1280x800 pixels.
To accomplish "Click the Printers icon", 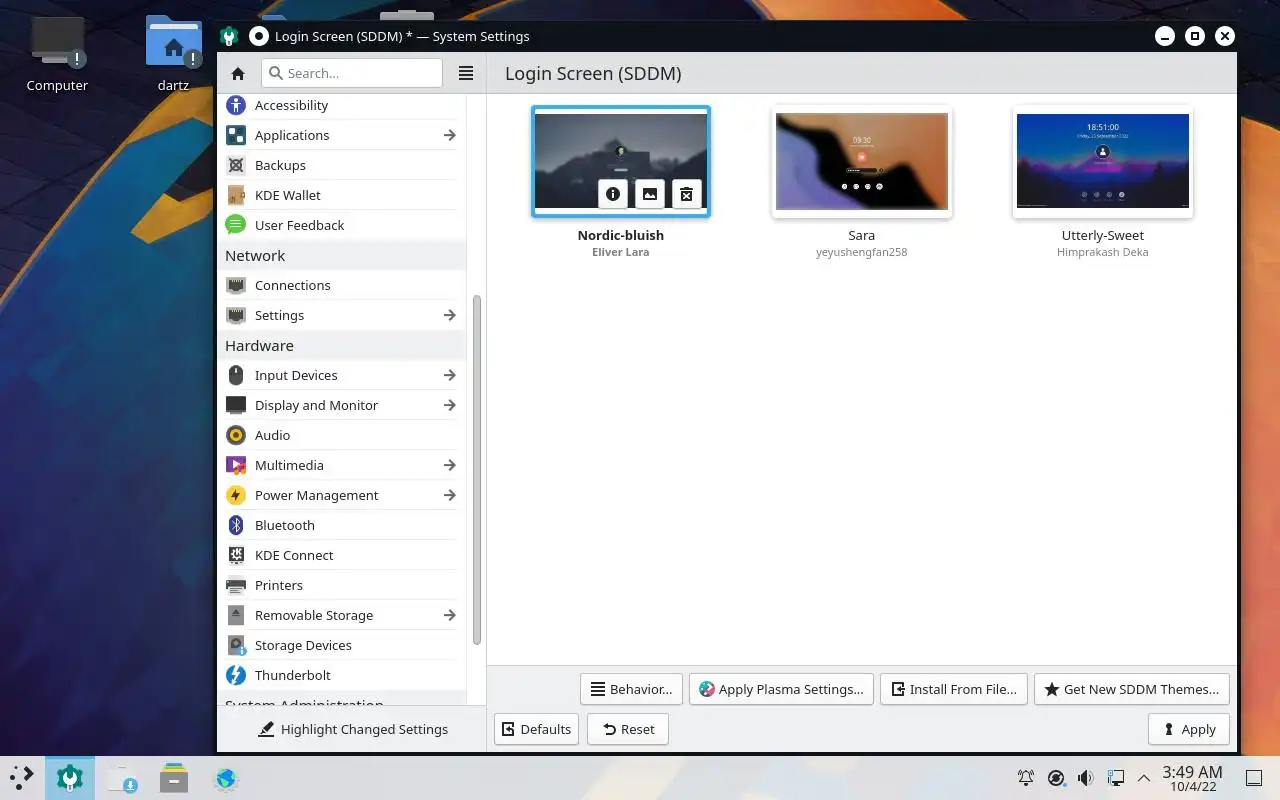I will point(236,585).
